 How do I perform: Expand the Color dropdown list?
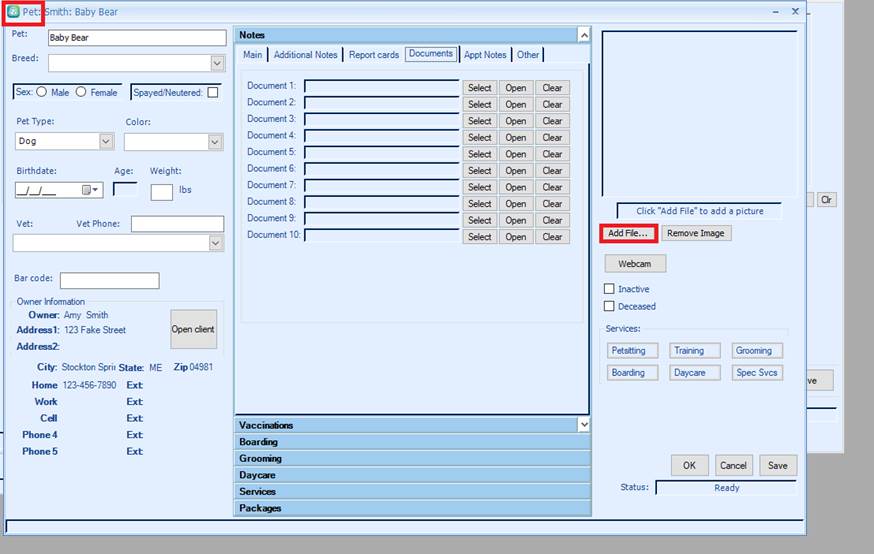coord(215,142)
